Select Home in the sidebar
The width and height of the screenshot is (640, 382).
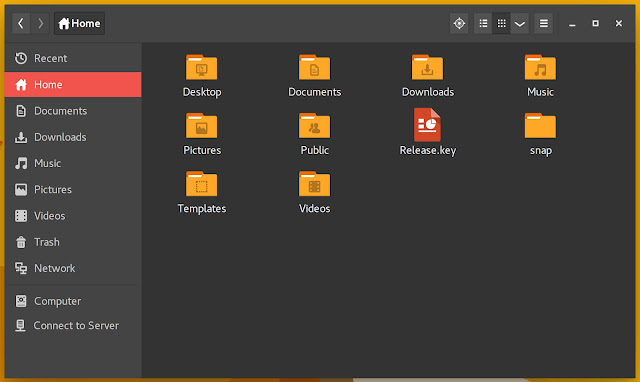pos(73,84)
